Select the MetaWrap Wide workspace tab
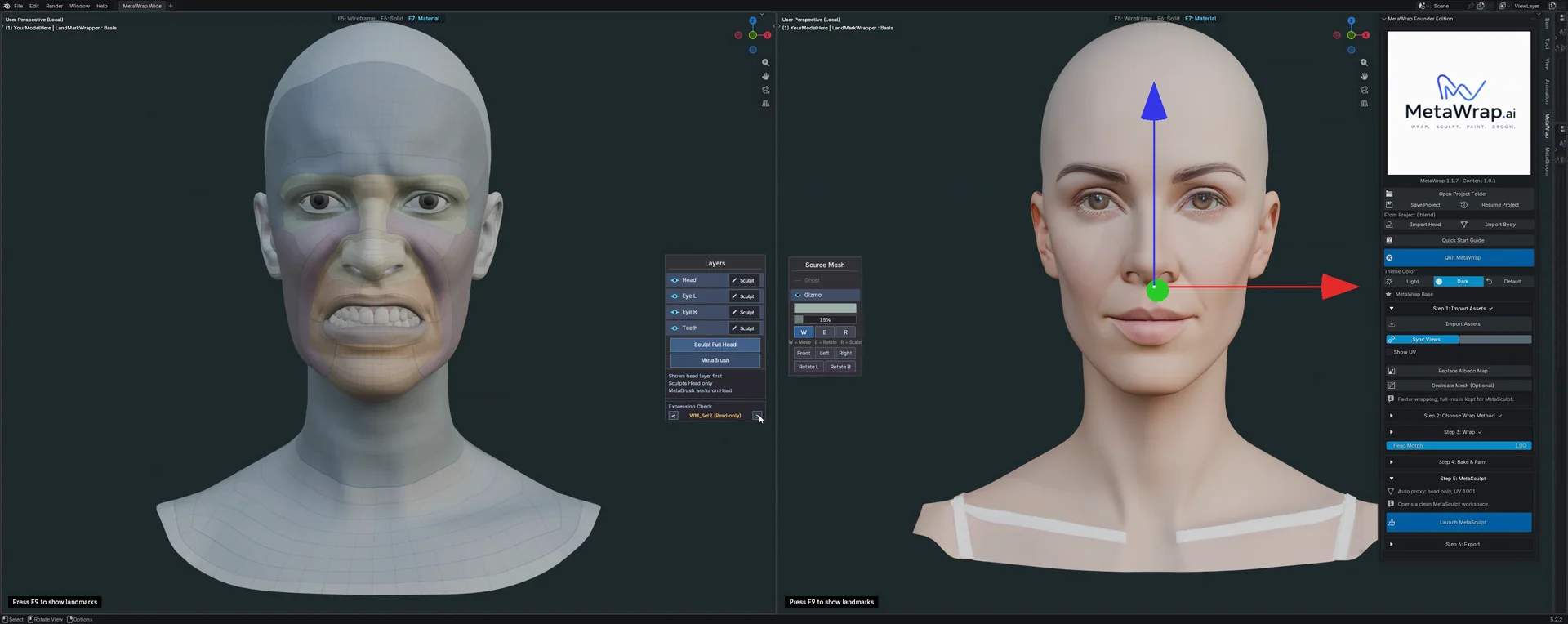The image size is (1568, 624). click(142, 6)
